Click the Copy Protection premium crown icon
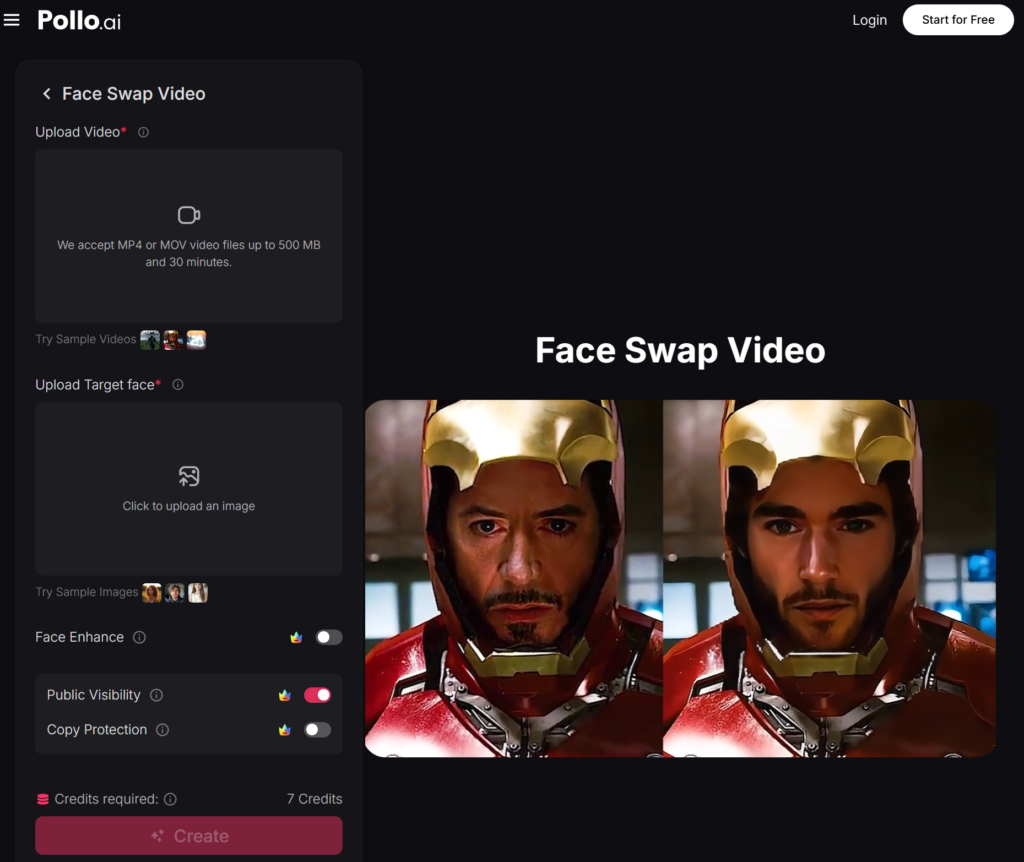The width and height of the screenshot is (1024, 862). [x=285, y=730]
